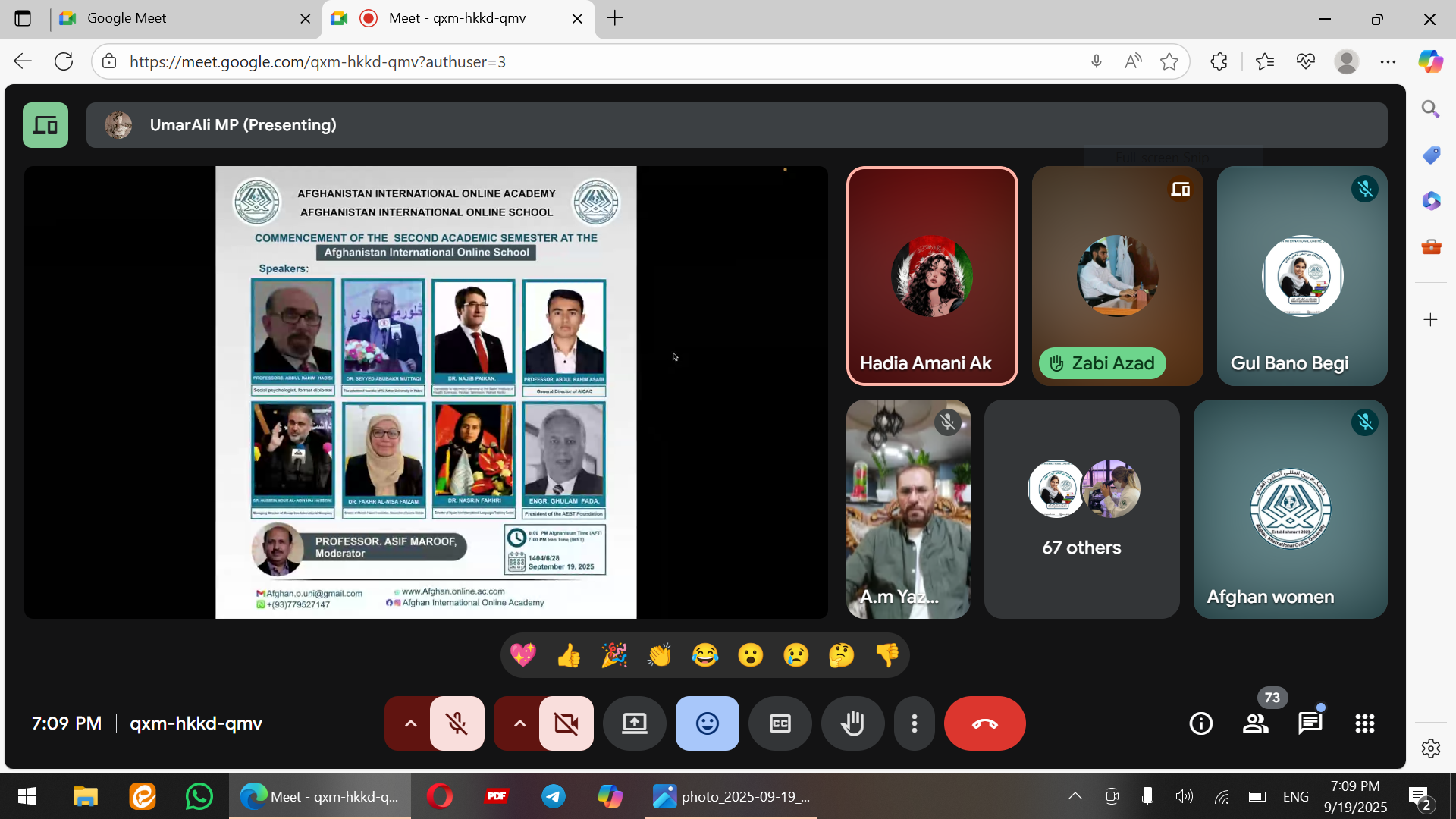Click the red leave call button
Screen dimensions: 1456x819
(984, 723)
